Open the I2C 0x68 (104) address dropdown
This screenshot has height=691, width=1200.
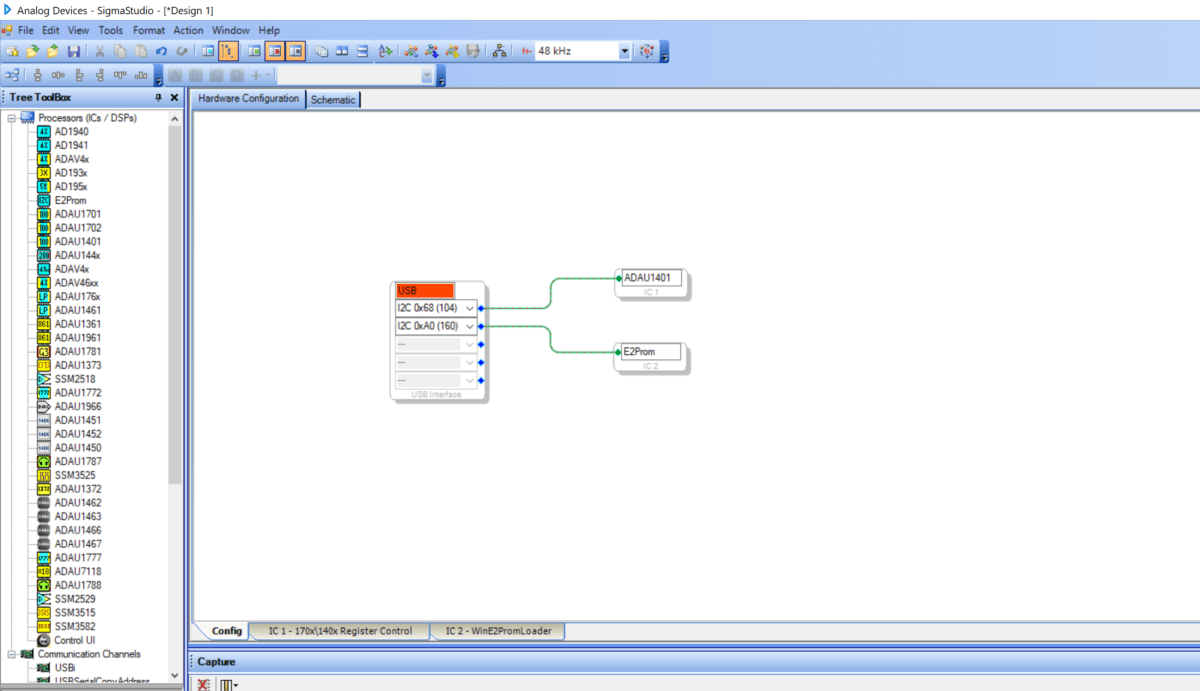470,308
